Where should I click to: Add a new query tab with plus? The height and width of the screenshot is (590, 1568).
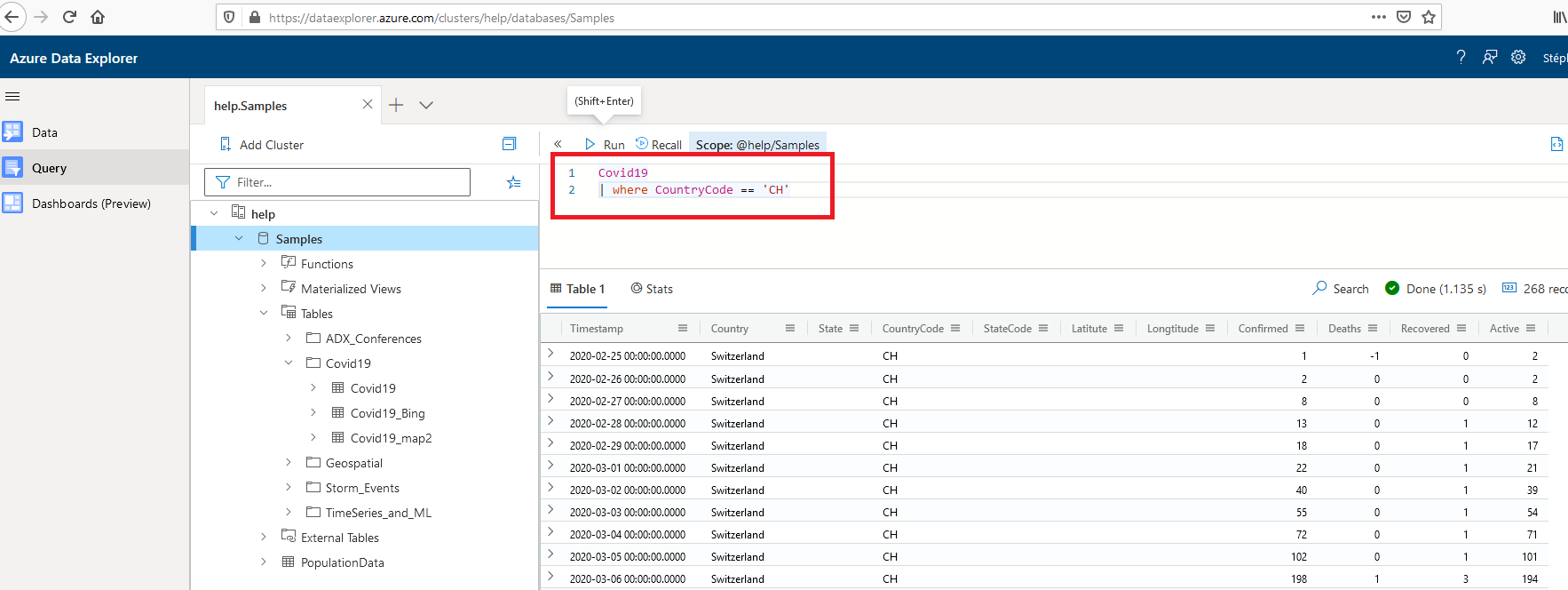396,105
